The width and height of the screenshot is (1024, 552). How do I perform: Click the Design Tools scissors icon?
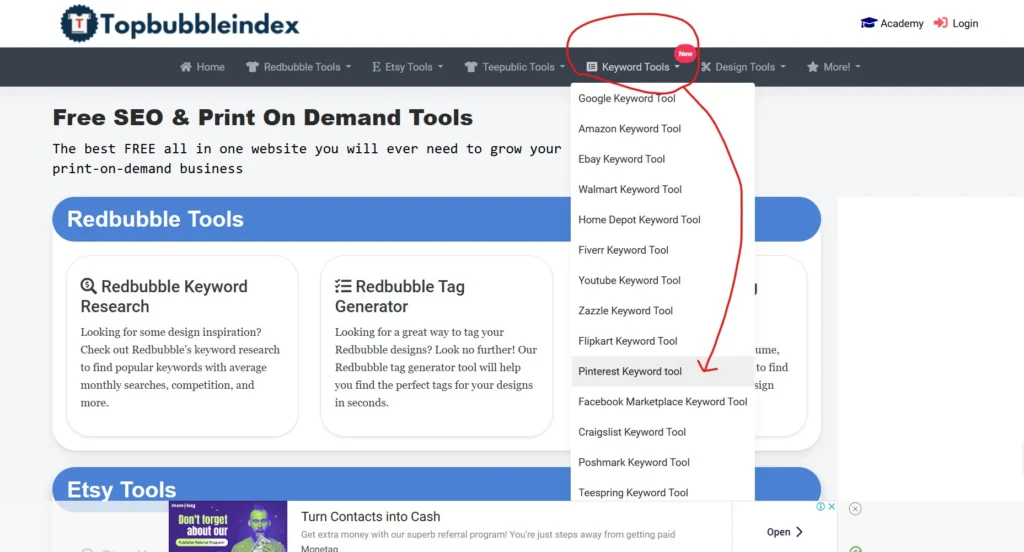pyautogui.click(x=706, y=67)
